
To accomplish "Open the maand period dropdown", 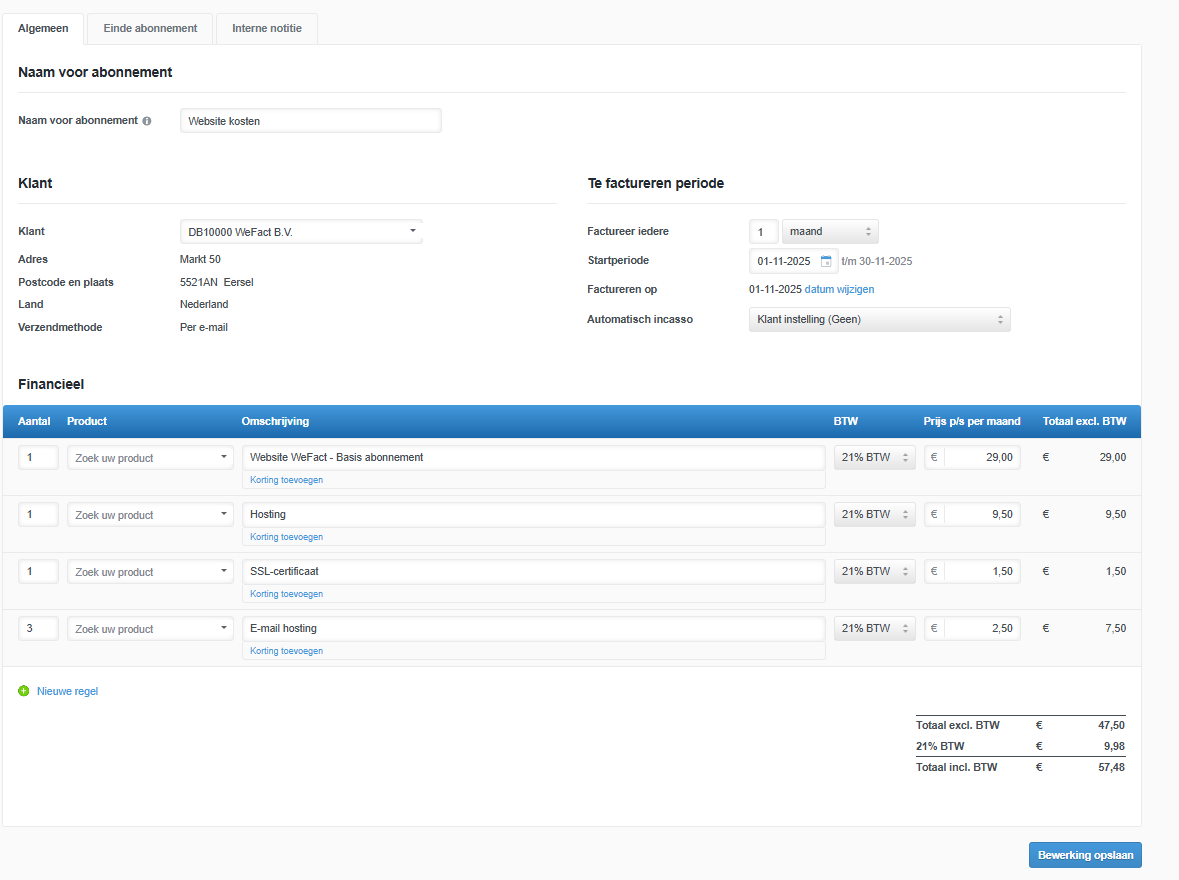I will click(x=829, y=231).
